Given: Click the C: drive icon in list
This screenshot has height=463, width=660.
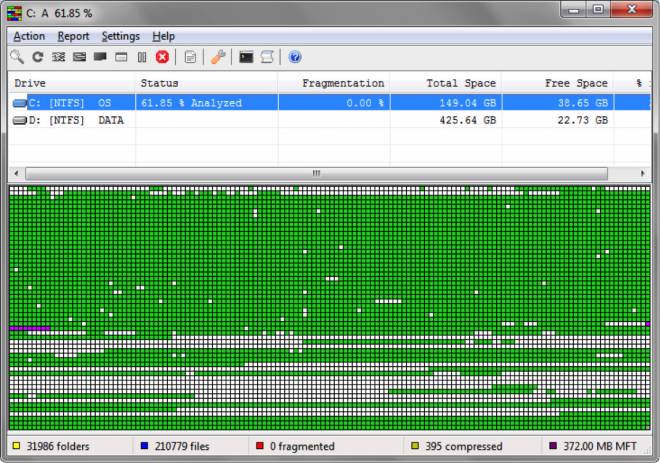Looking at the screenshot, I should tap(20, 103).
